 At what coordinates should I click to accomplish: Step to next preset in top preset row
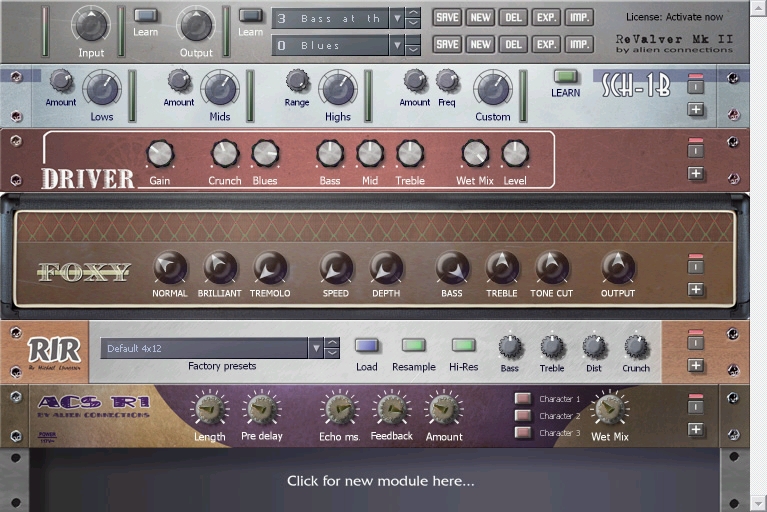[x=413, y=23]
